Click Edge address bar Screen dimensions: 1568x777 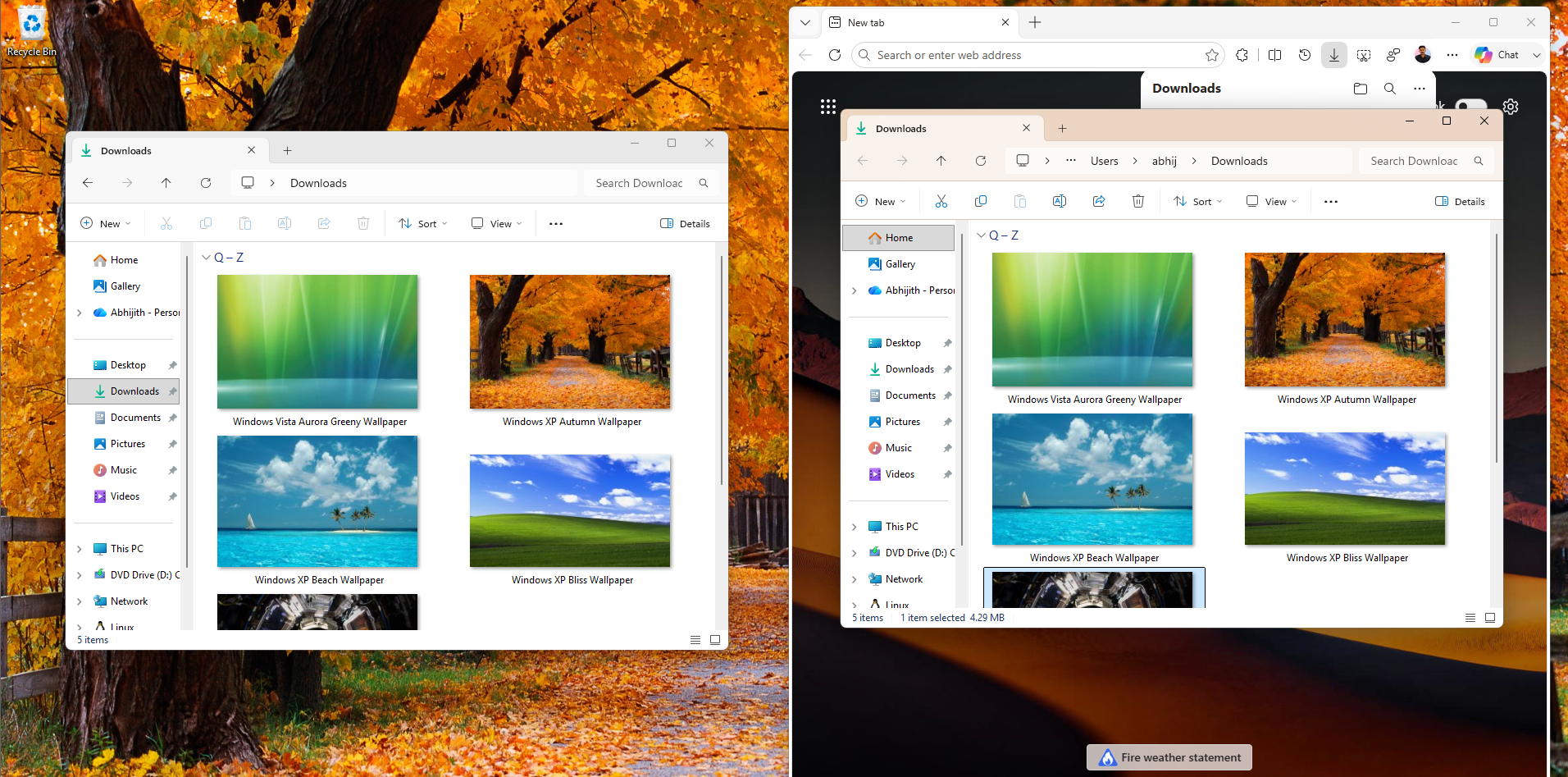click(1037, 55)
